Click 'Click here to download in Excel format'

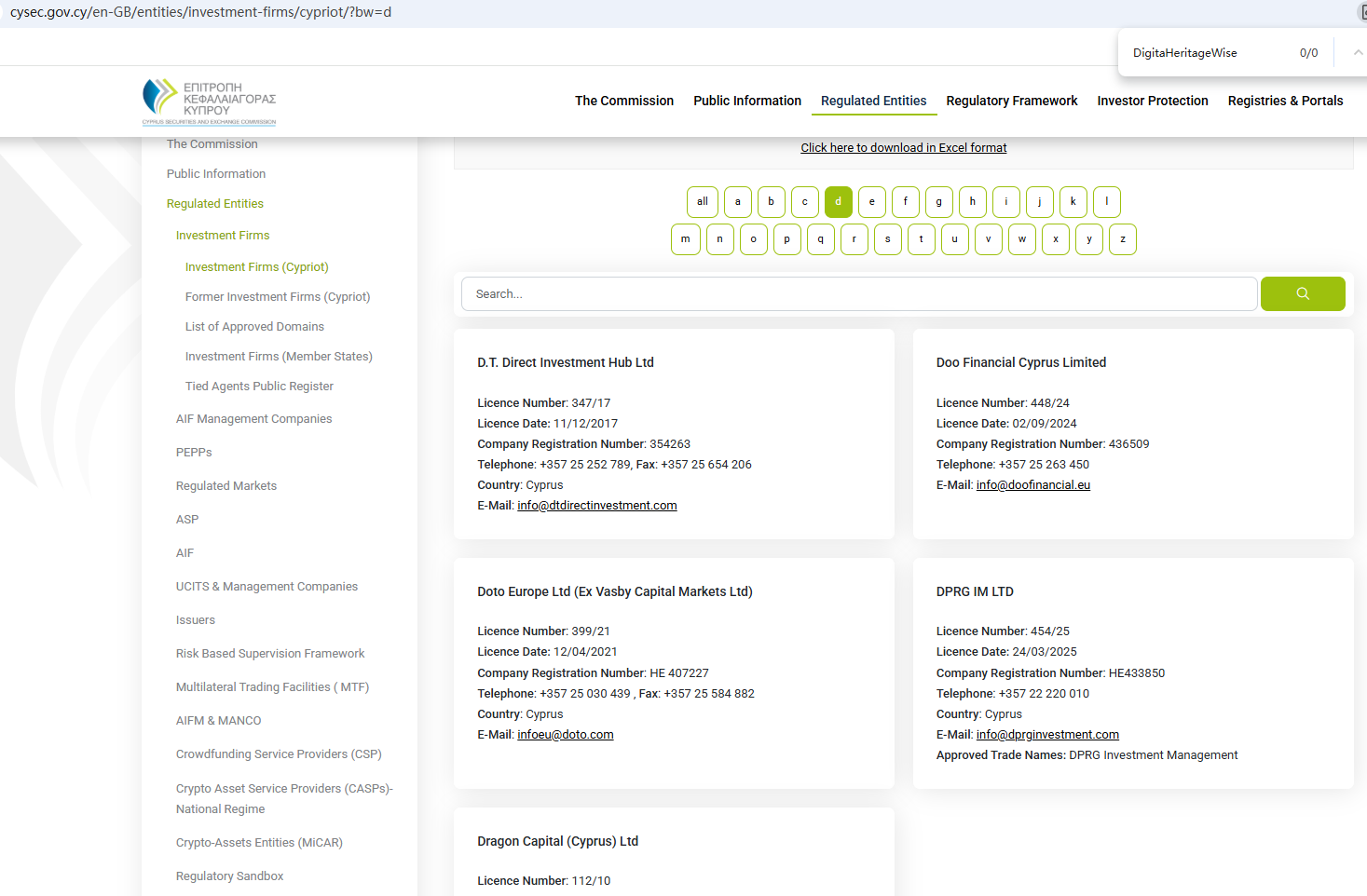click(903, 148)
